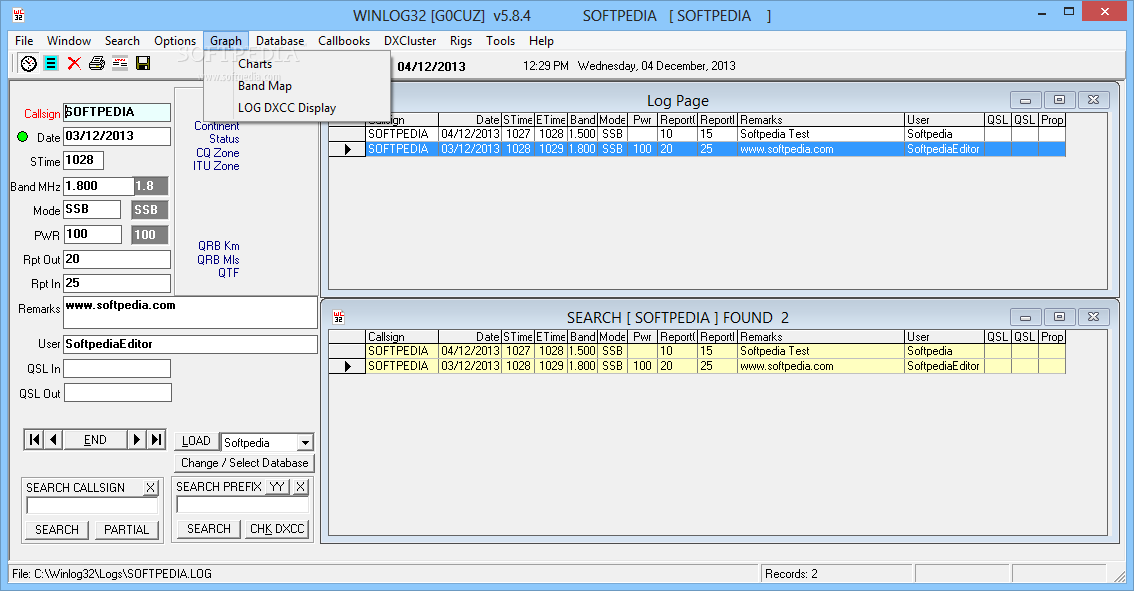Click the SEARCH CALLSIGN text box
The image size is (1134, 591).
click(92, 506)
